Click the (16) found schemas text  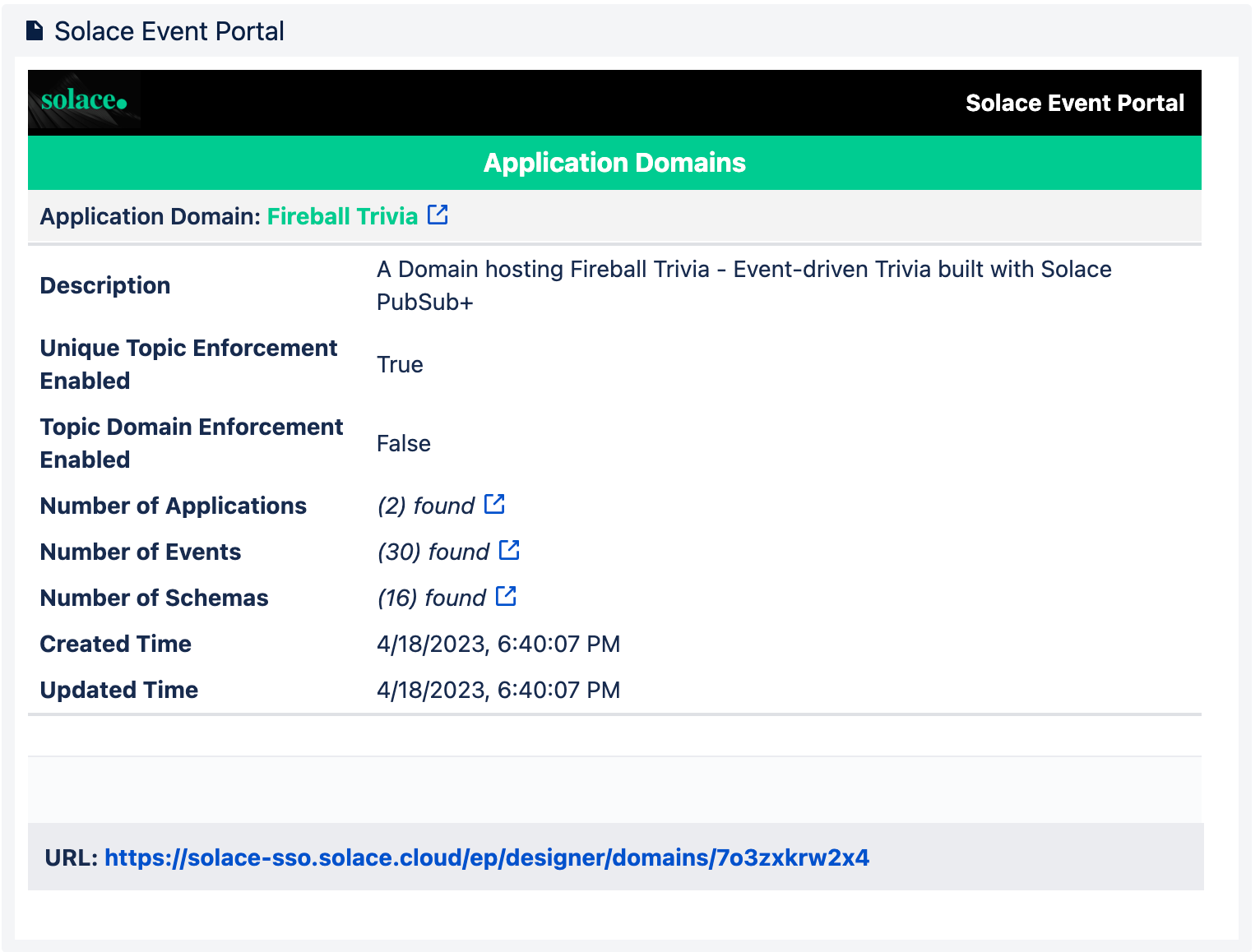432,598
